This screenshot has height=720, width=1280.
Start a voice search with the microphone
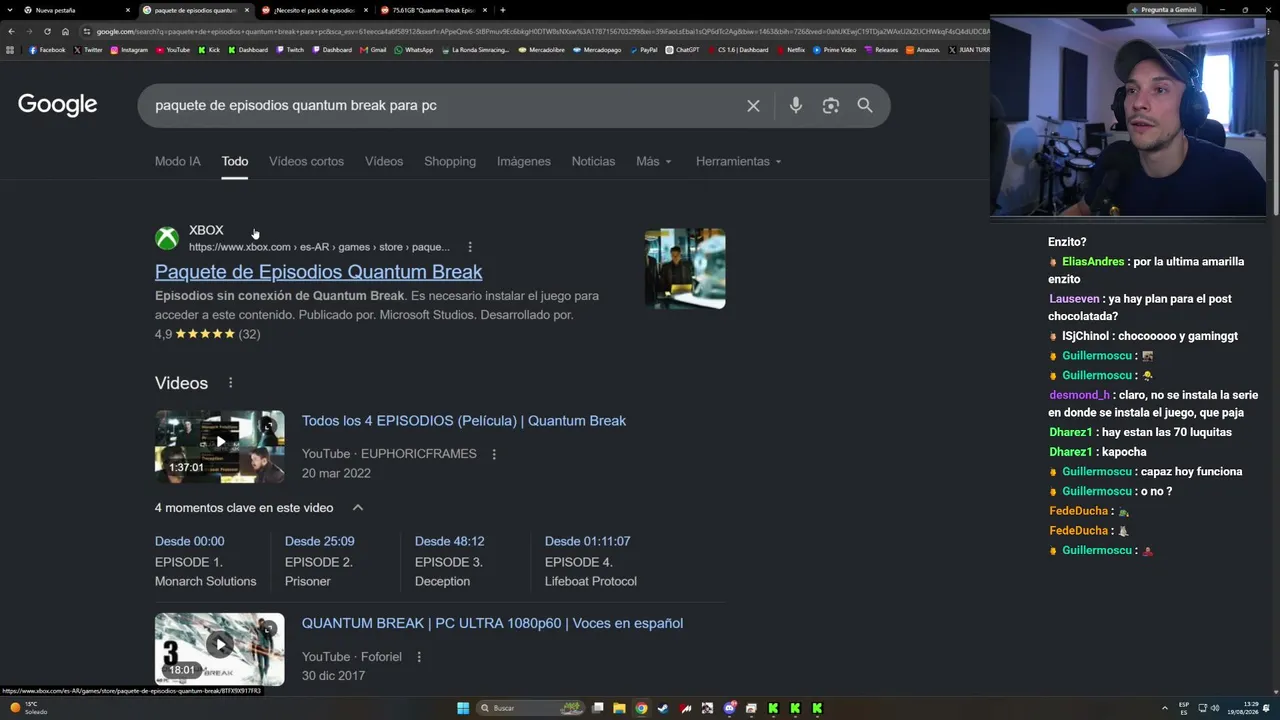796,106
